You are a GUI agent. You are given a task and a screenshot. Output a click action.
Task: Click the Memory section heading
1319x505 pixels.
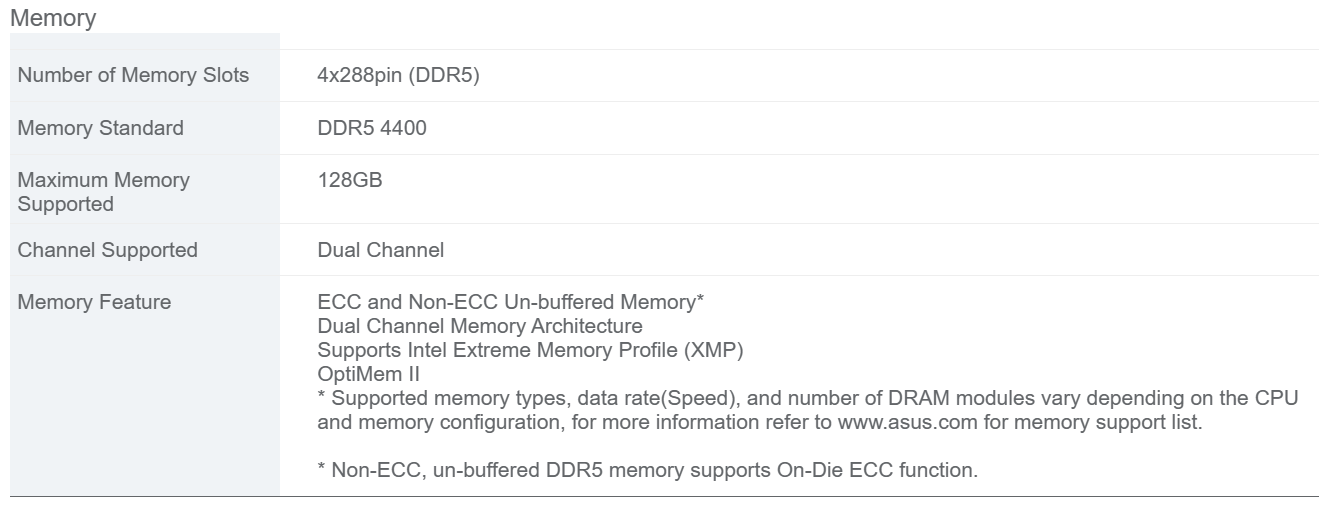52,18
